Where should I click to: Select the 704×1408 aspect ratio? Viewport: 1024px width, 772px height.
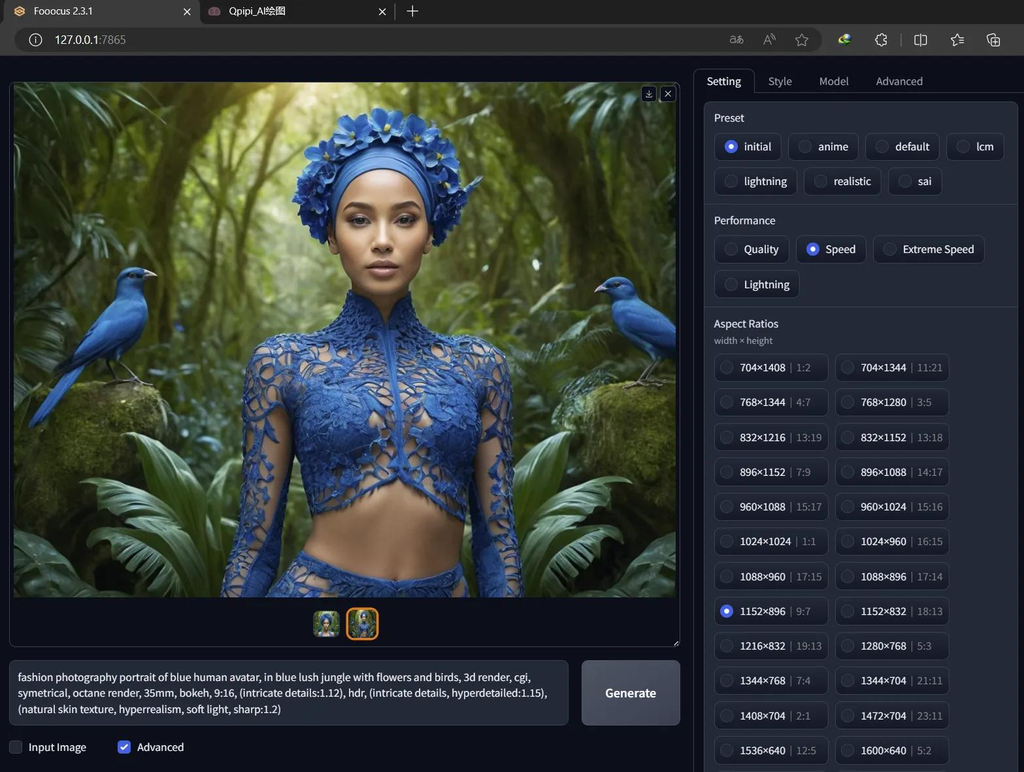click(771, 368)
